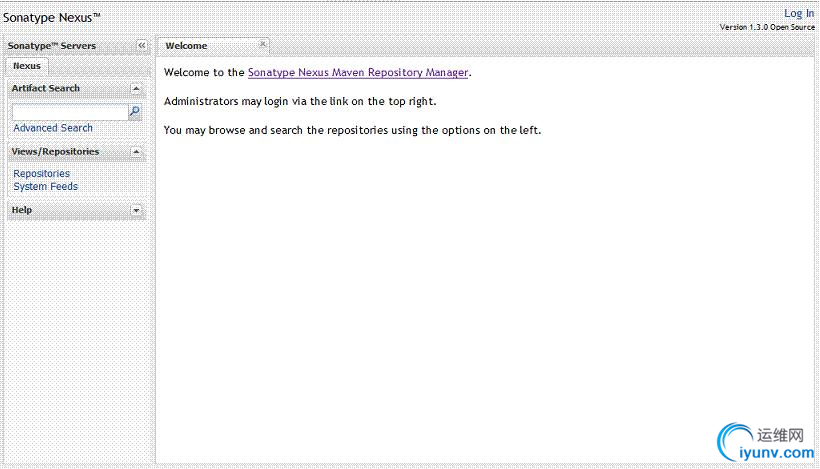Open System Feeds
This screenshot has height=469, width=820.
point(45,187)
